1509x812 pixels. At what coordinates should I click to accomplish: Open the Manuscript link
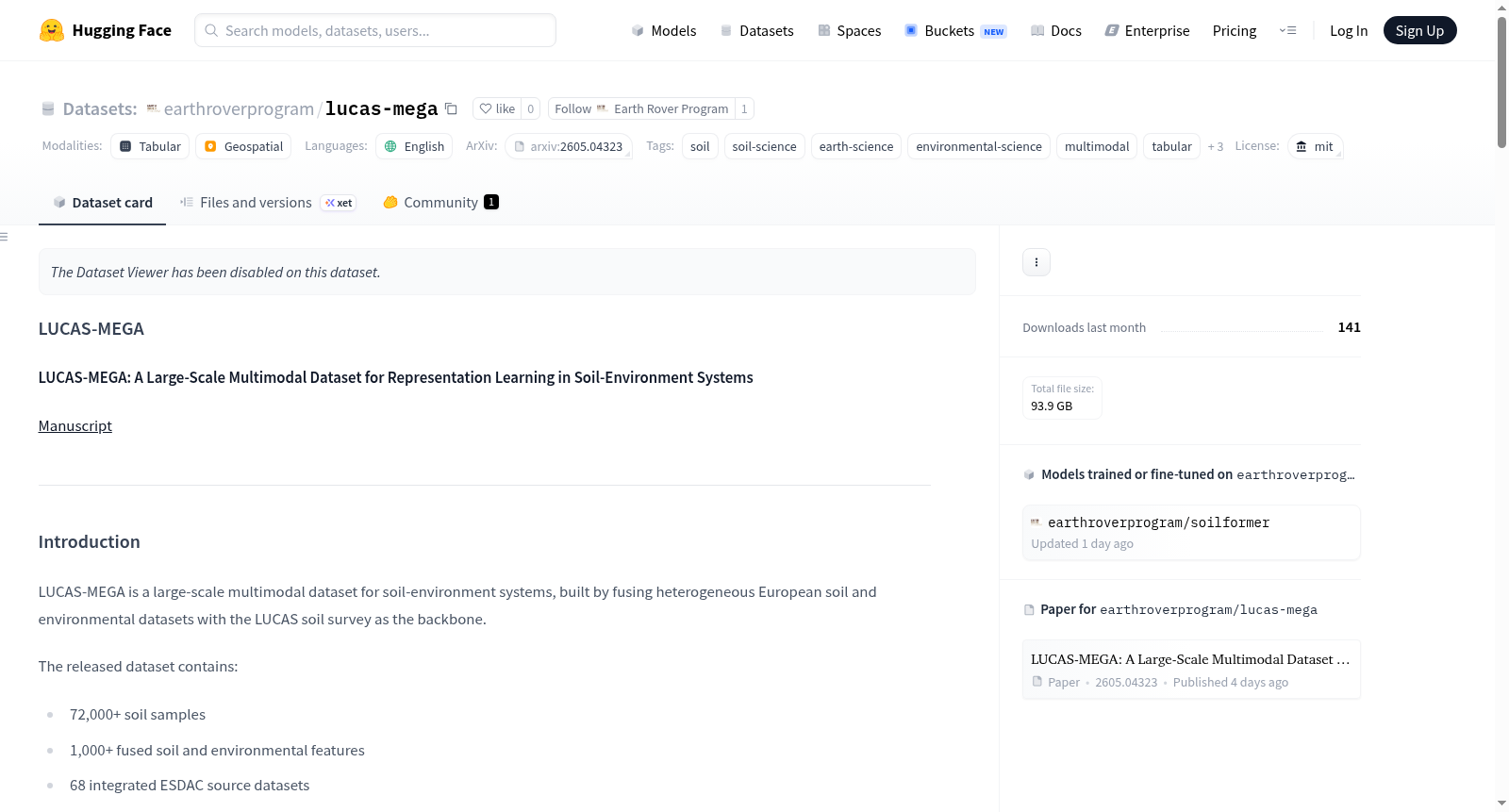75,426
